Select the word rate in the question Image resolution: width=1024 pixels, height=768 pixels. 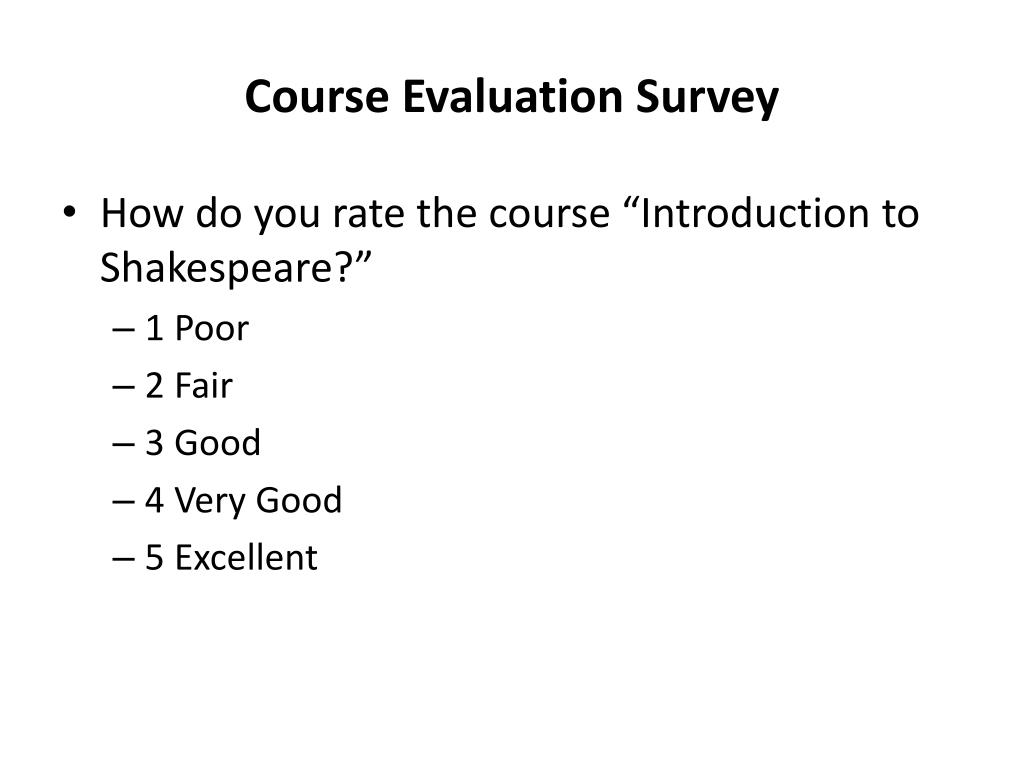pos(368,214)
